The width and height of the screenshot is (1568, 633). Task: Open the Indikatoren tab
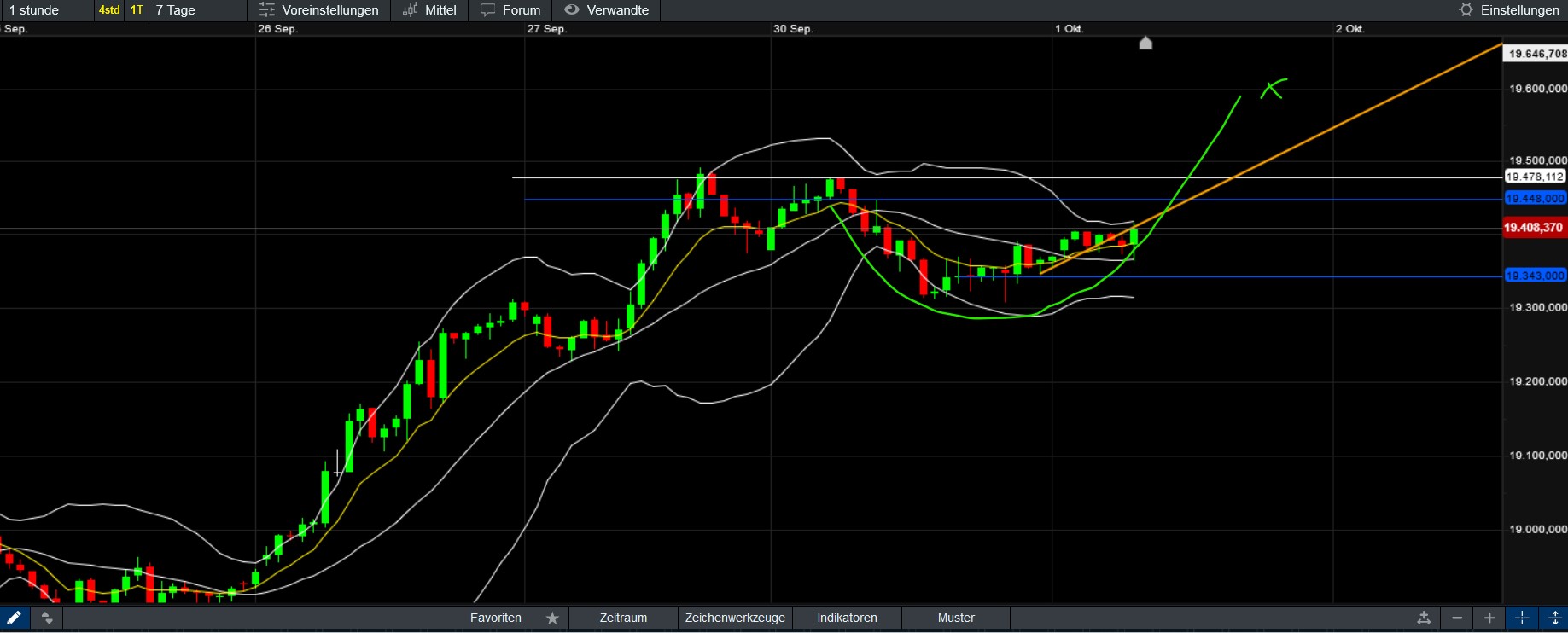[x=847, y=618]
